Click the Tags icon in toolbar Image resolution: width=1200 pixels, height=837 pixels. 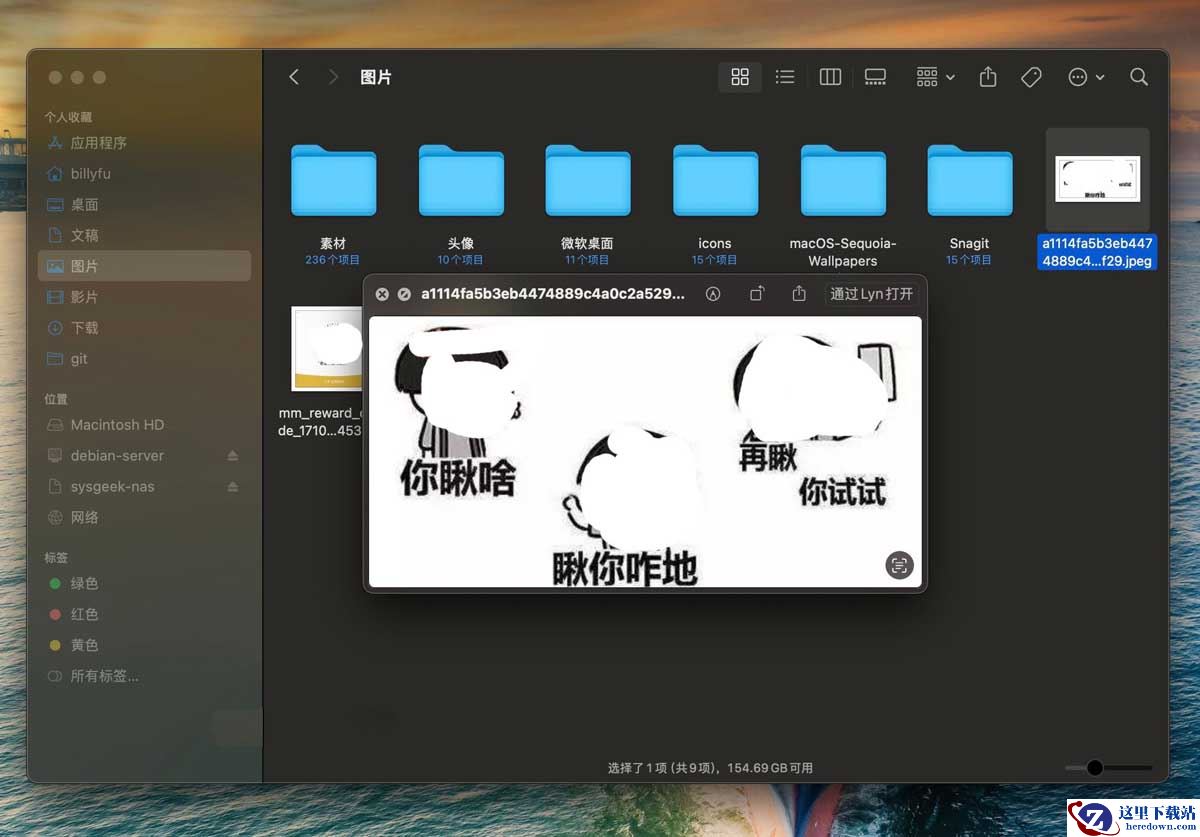point(1031,77)
